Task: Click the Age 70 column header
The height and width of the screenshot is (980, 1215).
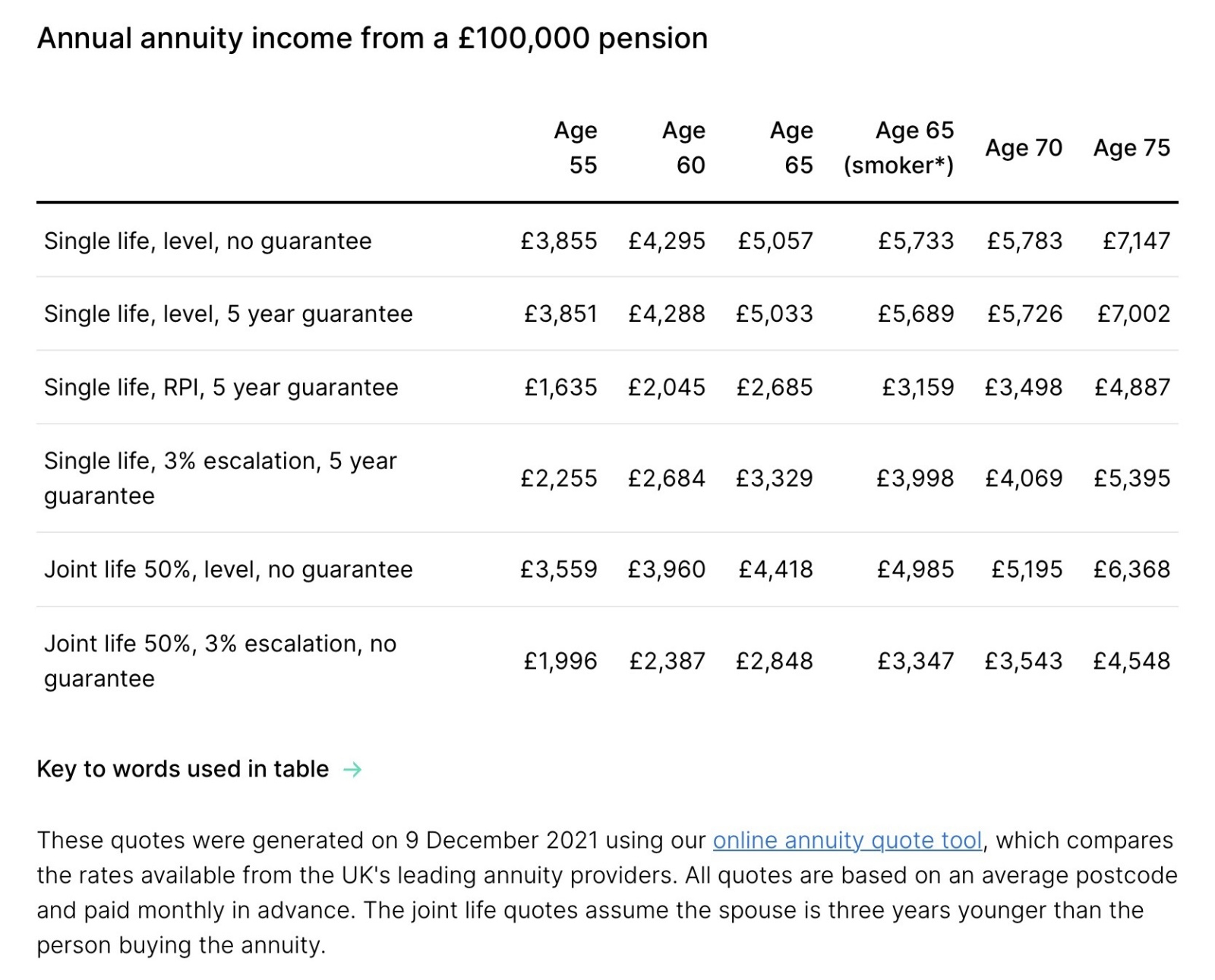Action: coord(1024,147)
